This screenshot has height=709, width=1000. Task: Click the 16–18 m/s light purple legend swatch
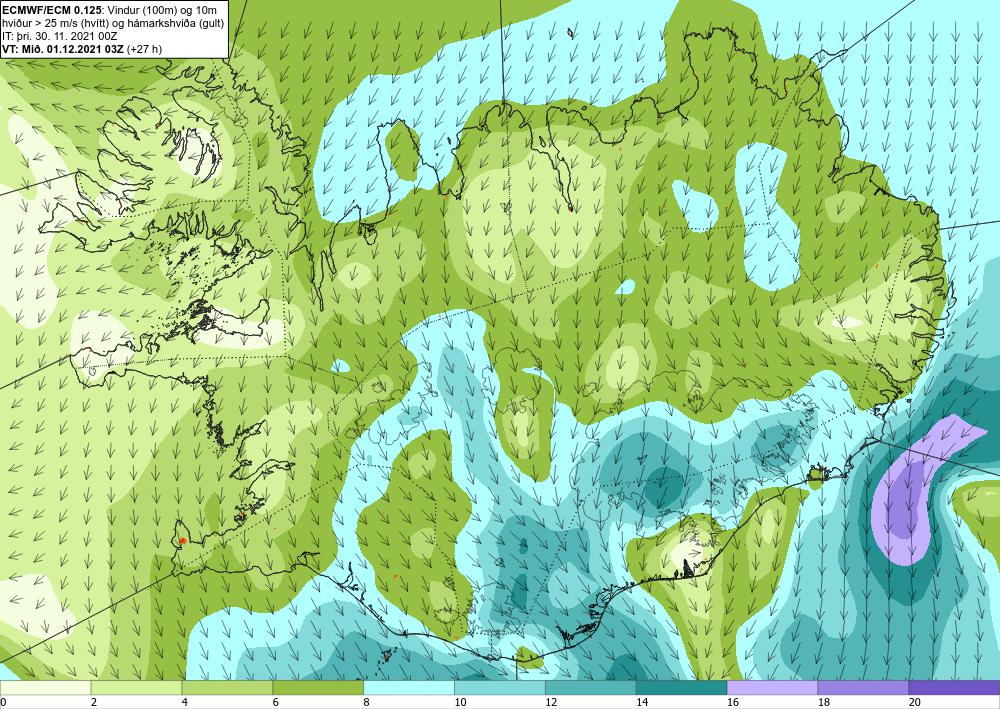pyautogui.click(x=772, y=687)
